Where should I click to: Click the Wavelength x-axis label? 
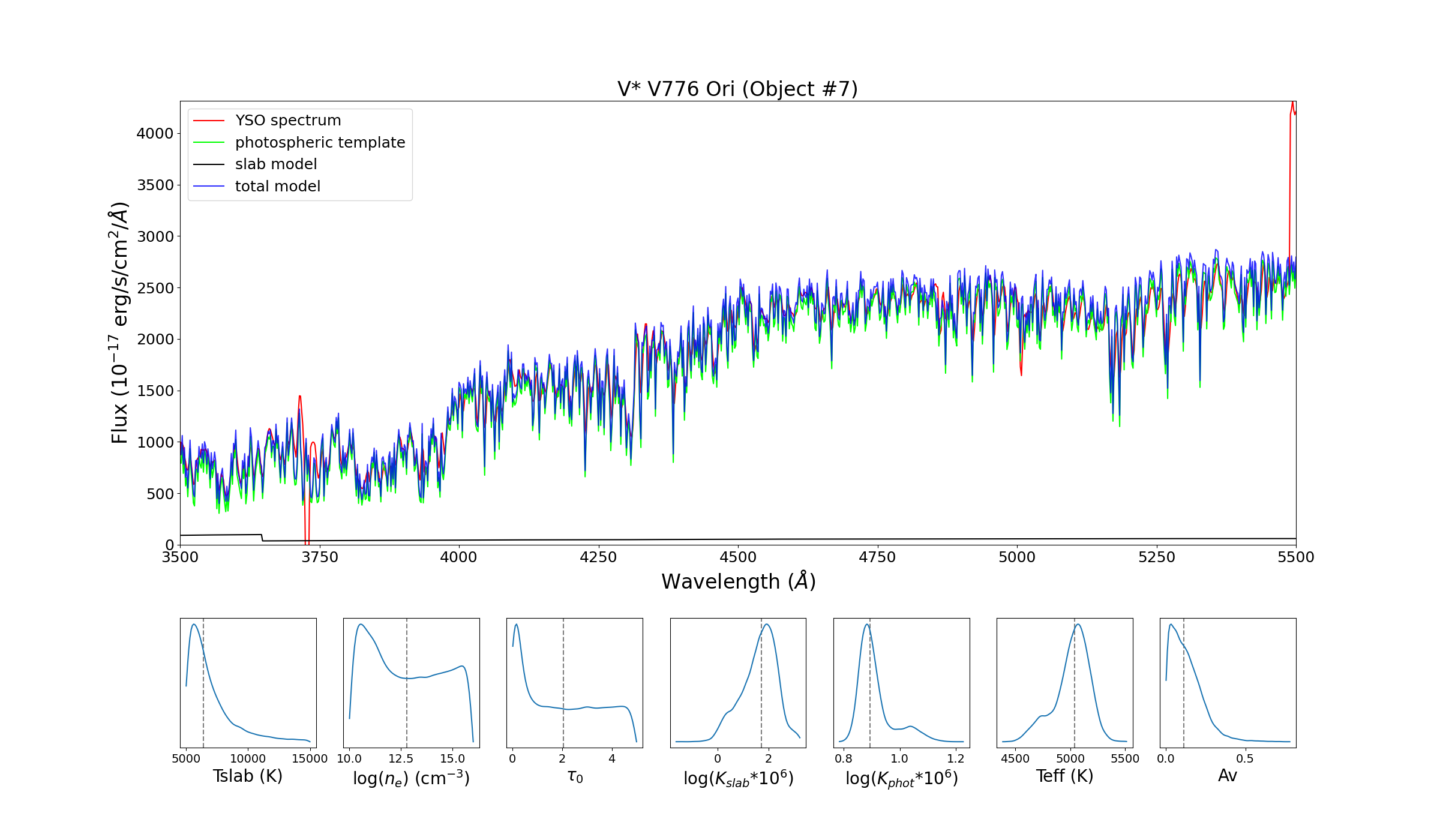[738, 581]
